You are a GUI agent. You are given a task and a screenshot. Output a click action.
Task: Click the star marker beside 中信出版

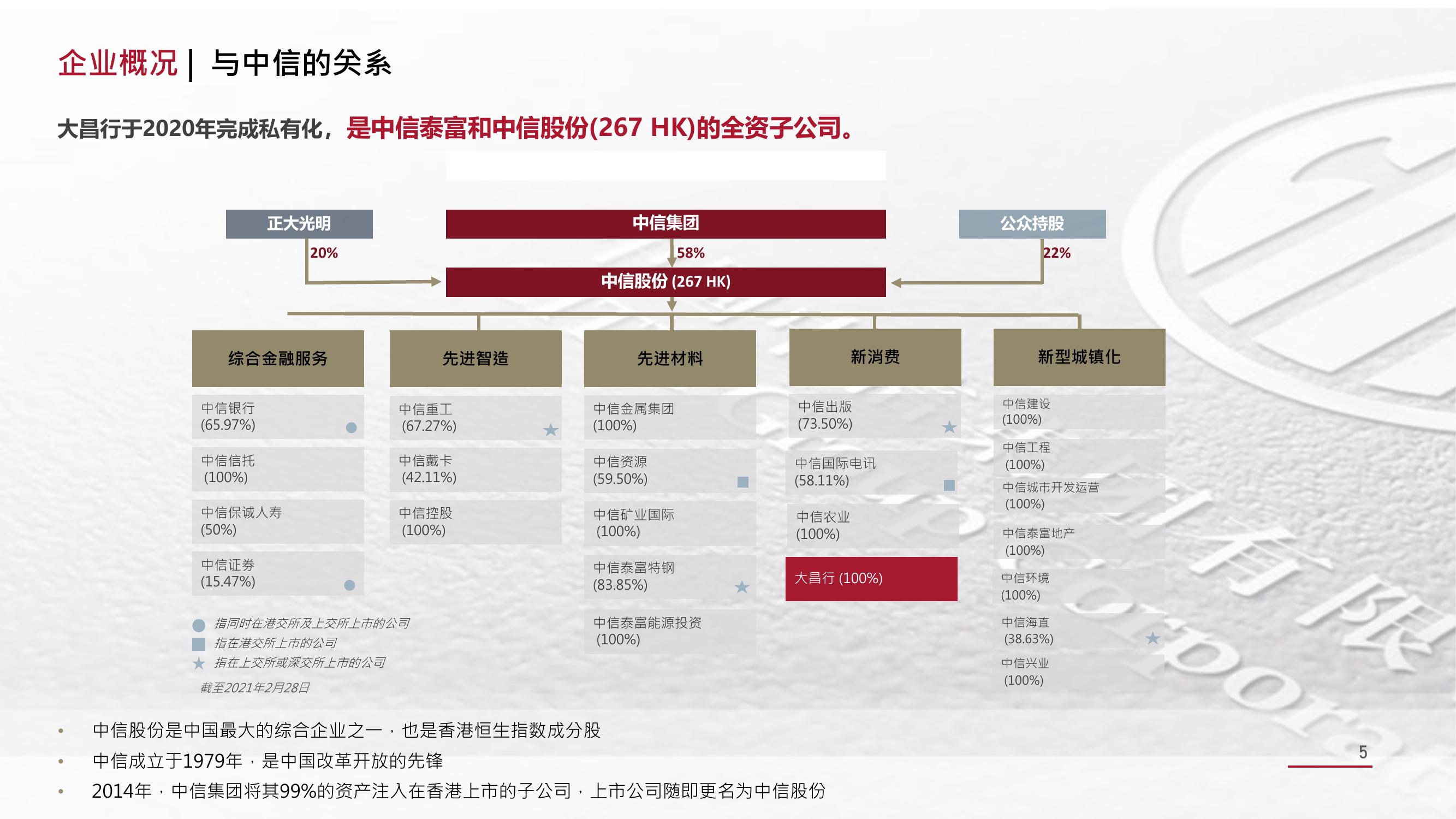tap(949, 427)
